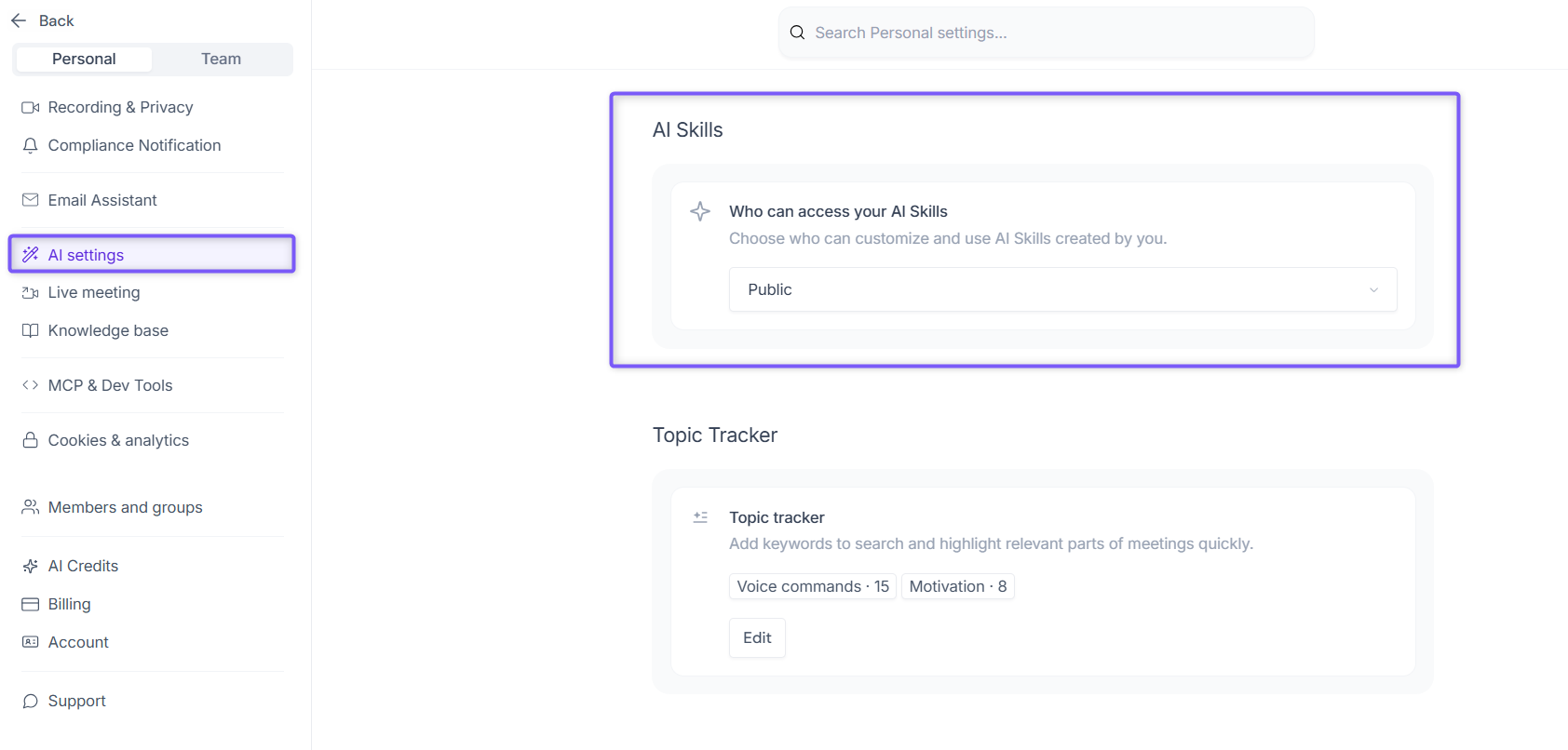1568x750 pixels.
Task: Click the Email Assistant envelope icon
Action: pyautogui.click(x=30, y=200)
